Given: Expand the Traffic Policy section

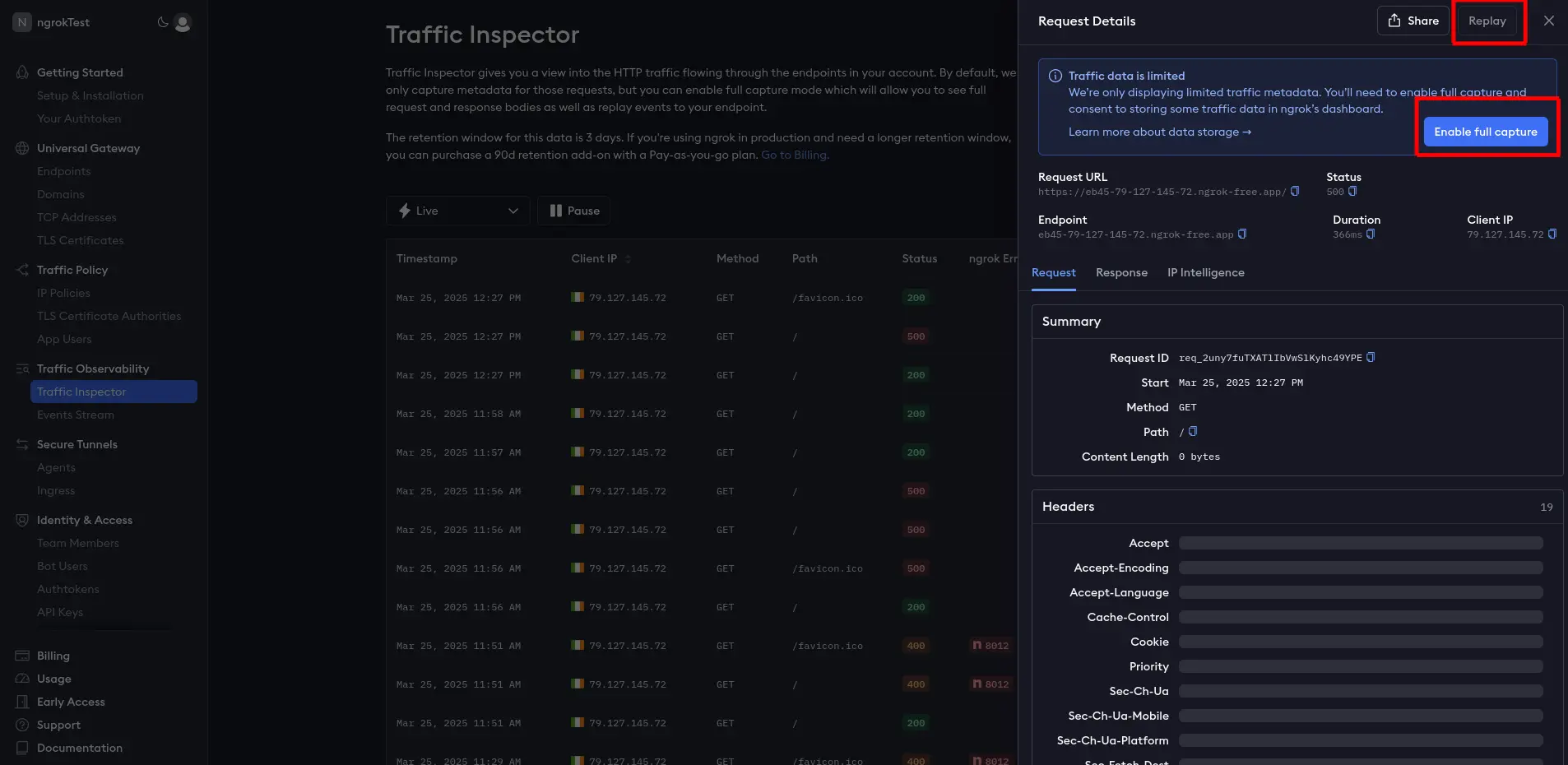Looking at the screenshot, I should [x=72, y=270].
